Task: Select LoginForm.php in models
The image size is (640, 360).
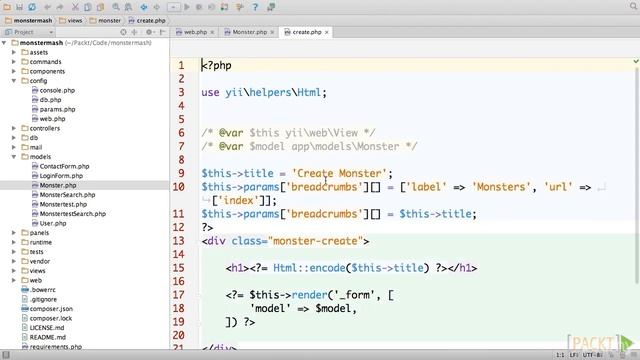Action: 57,176
